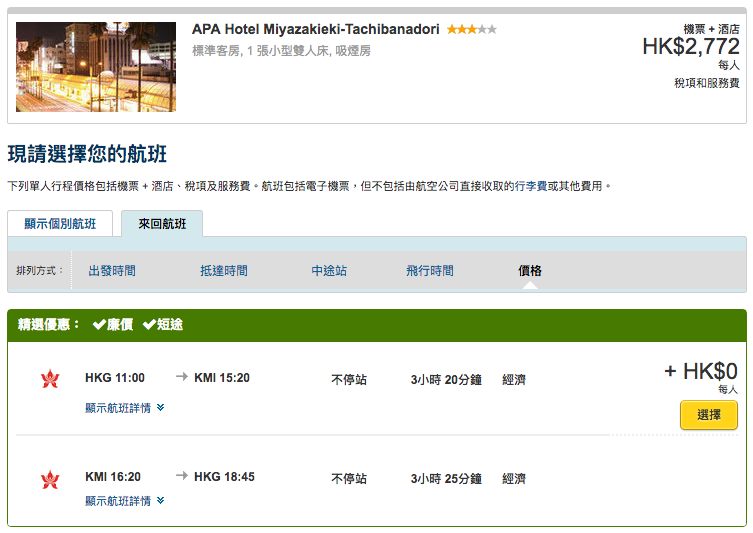Click the 短途 checkmark icon
The width and height of the screenshot is (753, 533).
pyautogui.click(x=149, y=325)
